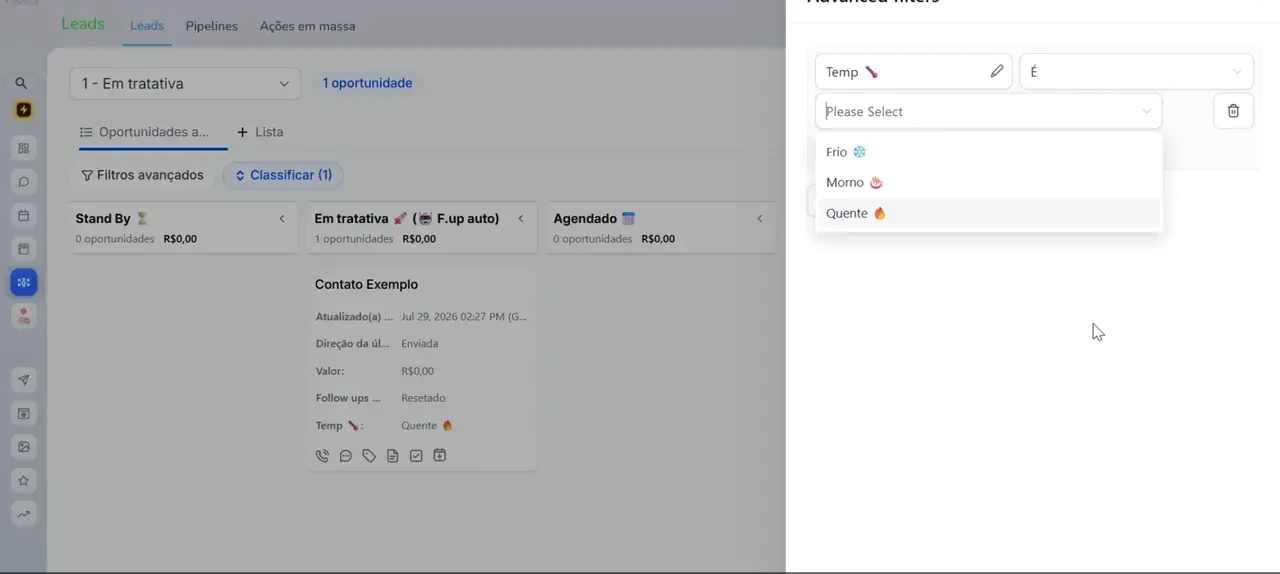The image size is (1280, 574).
Task: Open the 'Please Select' value dropdown
Action: point(989,111)
